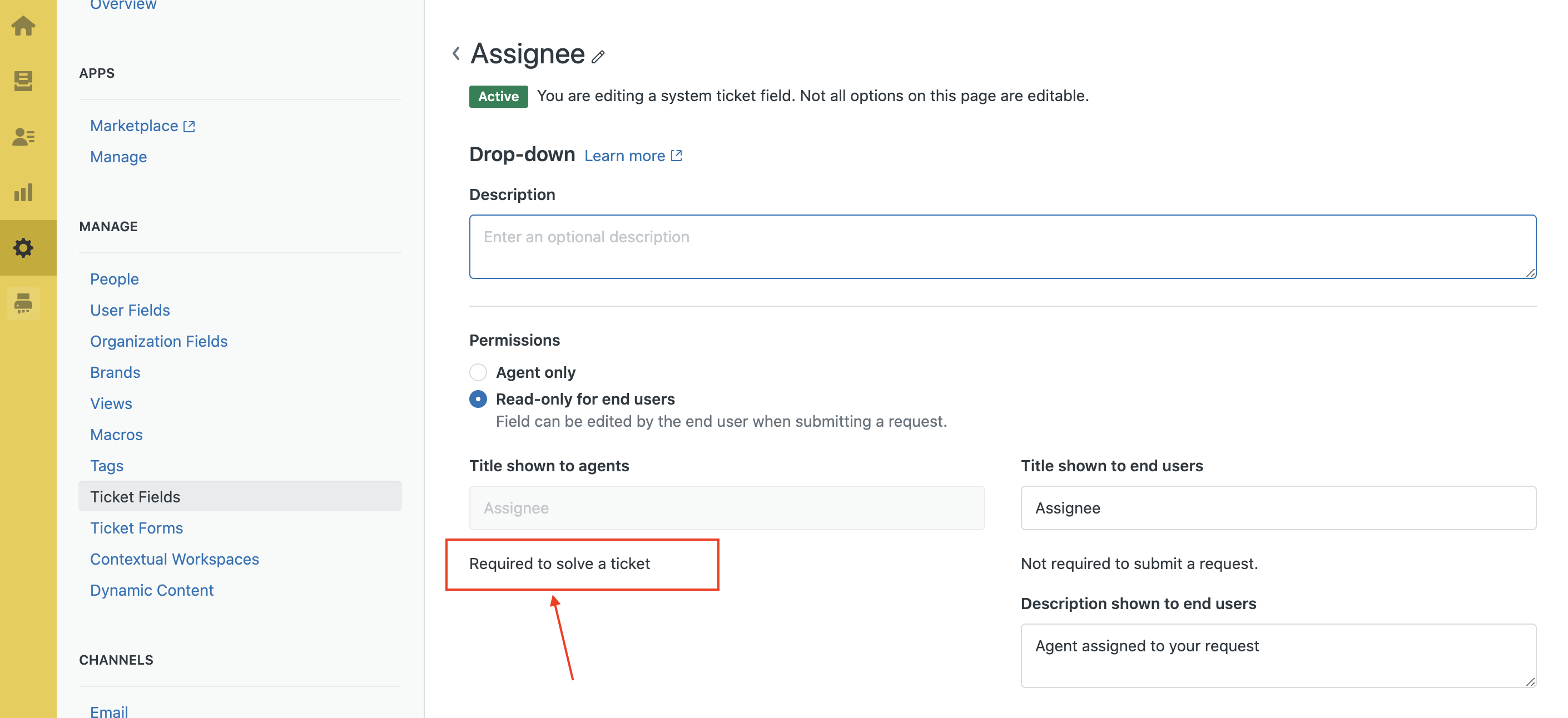The height and width of the screenshot is (718, 1568).
Task: Click the pencil icon beside Assignee title
Action: [x=598, y=57]
